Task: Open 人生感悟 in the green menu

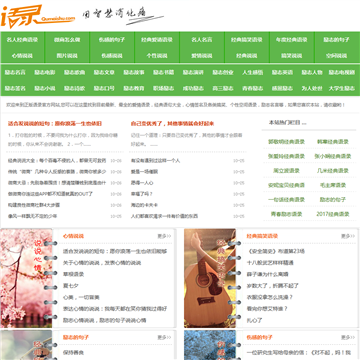Action: click(x=252, y=72)
